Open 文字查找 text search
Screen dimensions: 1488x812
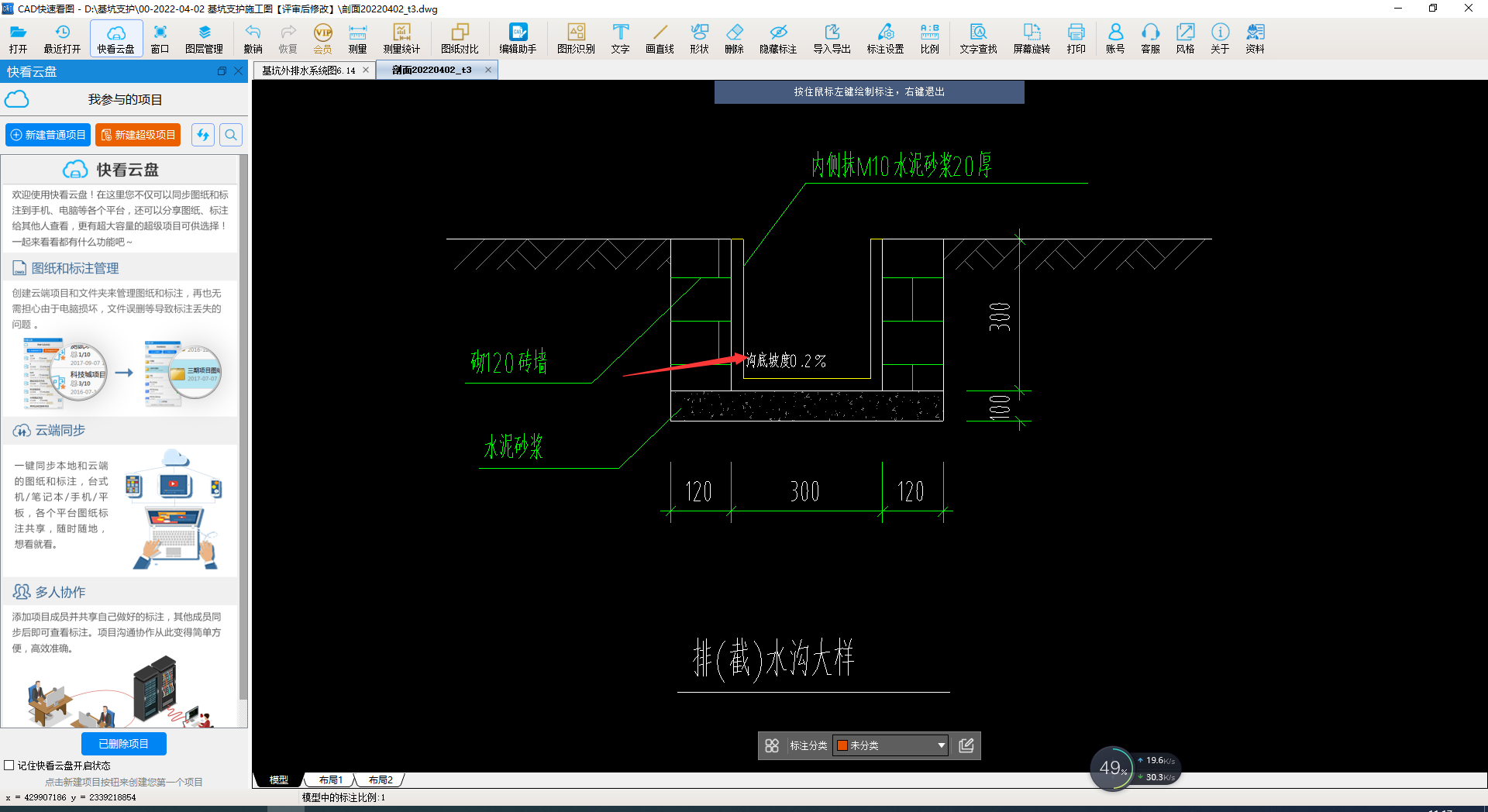click(x=978, y=38)
